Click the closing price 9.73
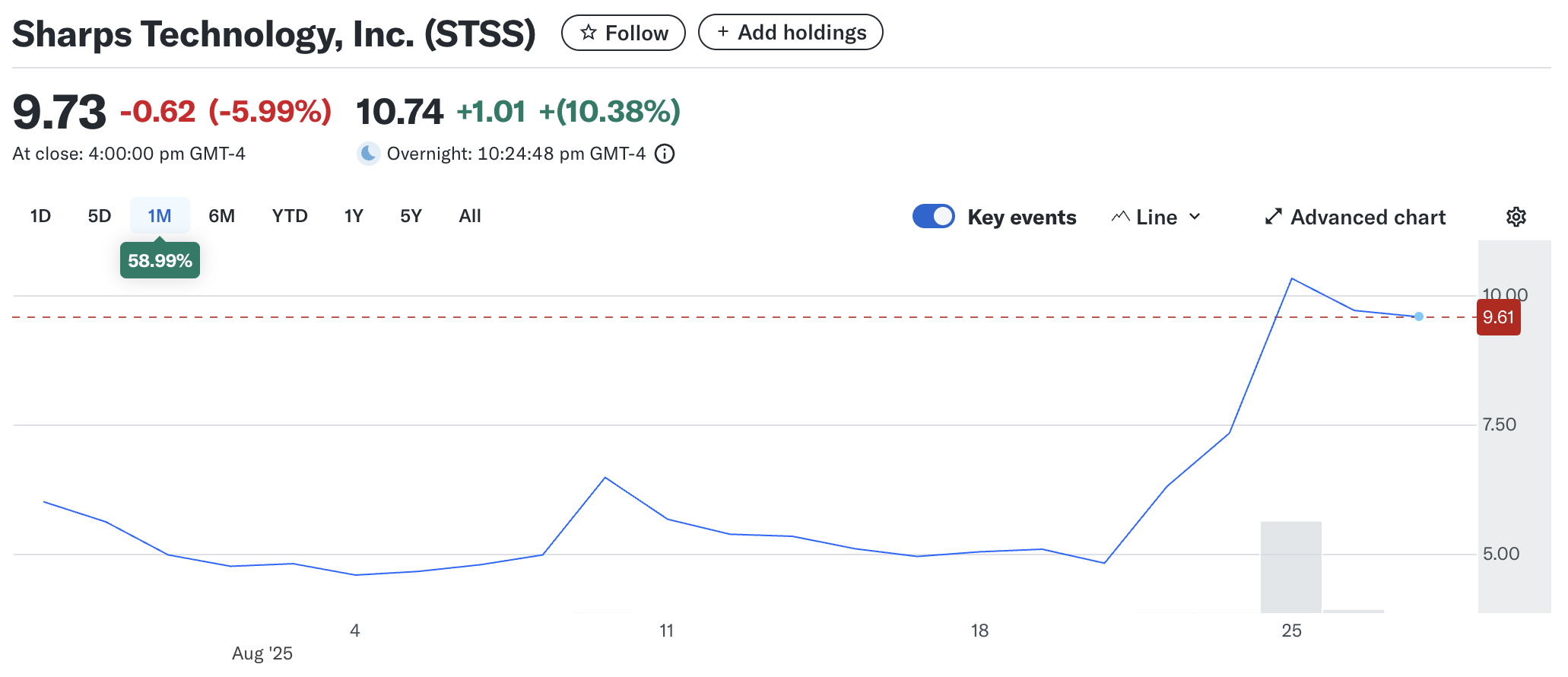The width and height of the screenshot is (1568, 677). 59,112
